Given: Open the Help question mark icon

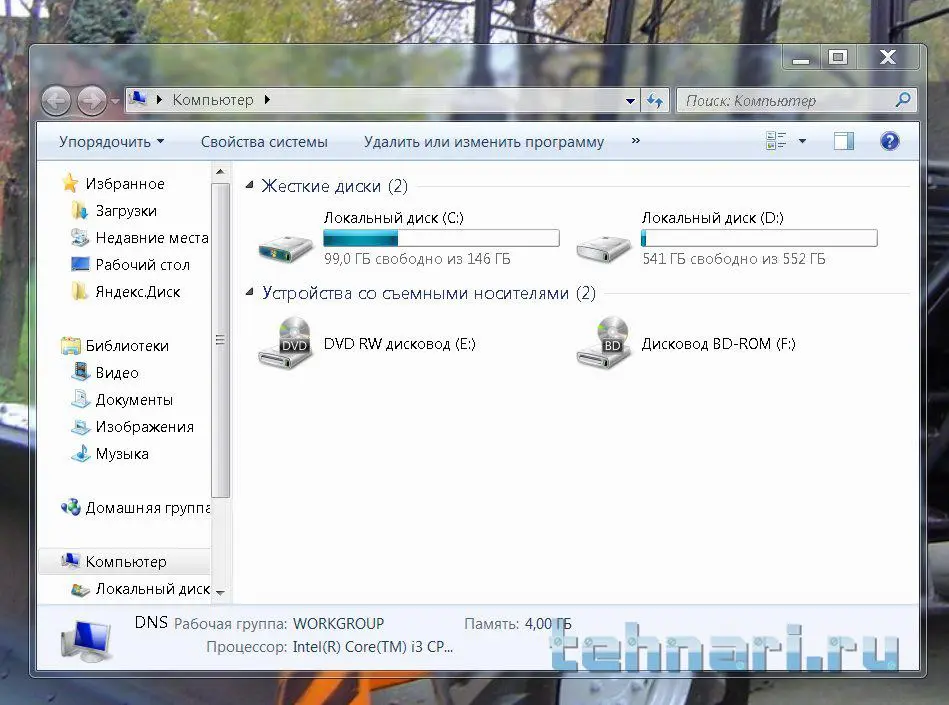Looking at the screenshot, I should tap(889, 141).
